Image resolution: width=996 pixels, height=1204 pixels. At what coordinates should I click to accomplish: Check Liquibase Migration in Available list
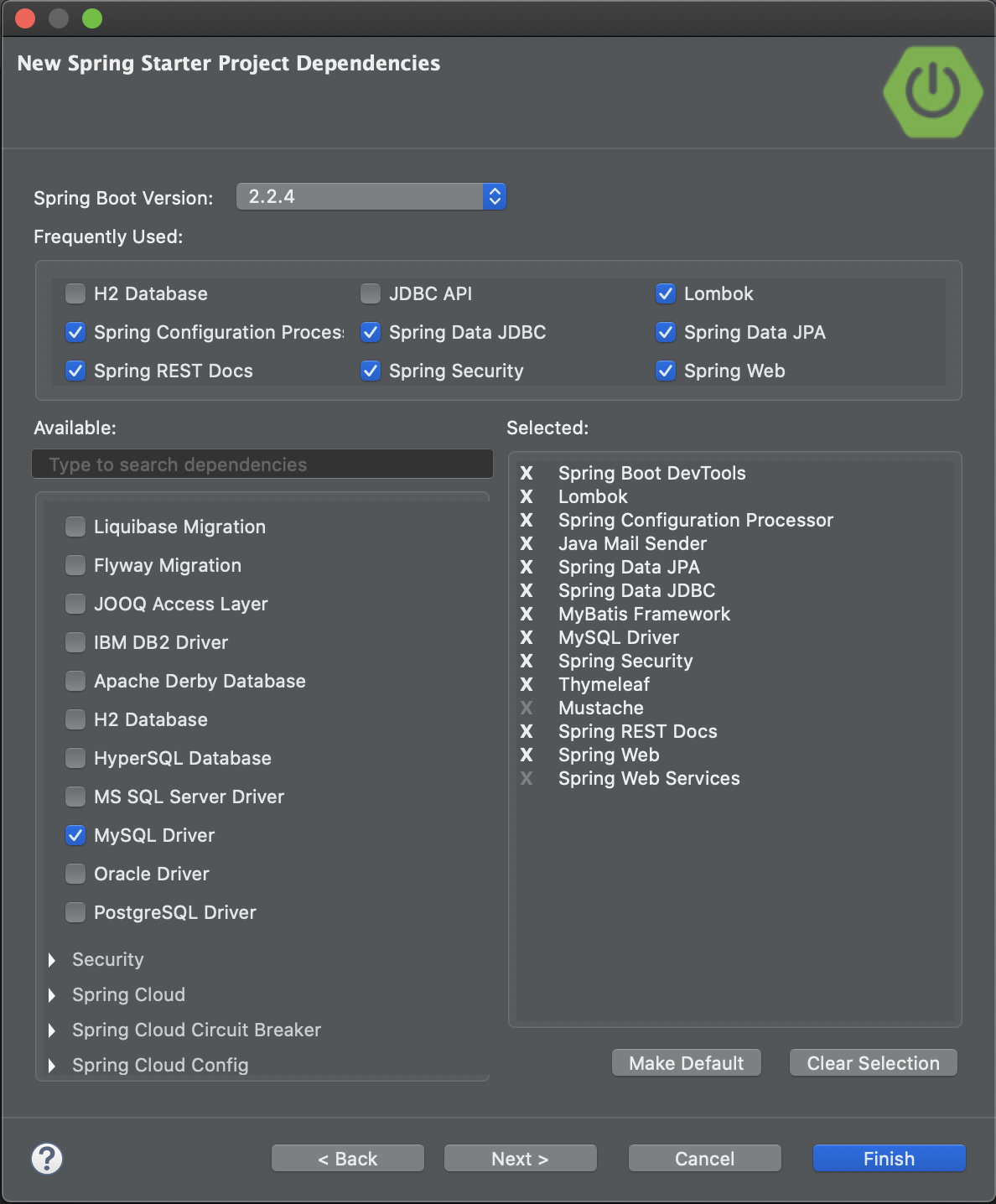pos(75,527)
